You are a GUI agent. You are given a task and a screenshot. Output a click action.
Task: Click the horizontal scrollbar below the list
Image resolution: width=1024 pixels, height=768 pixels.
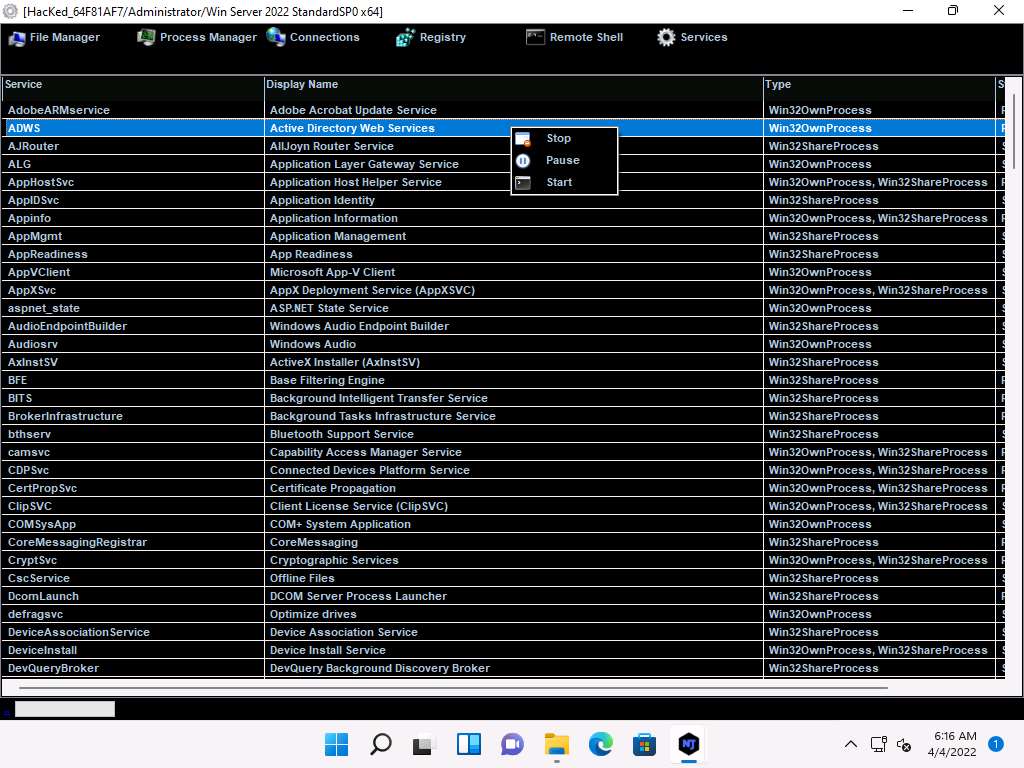(452, 688)
